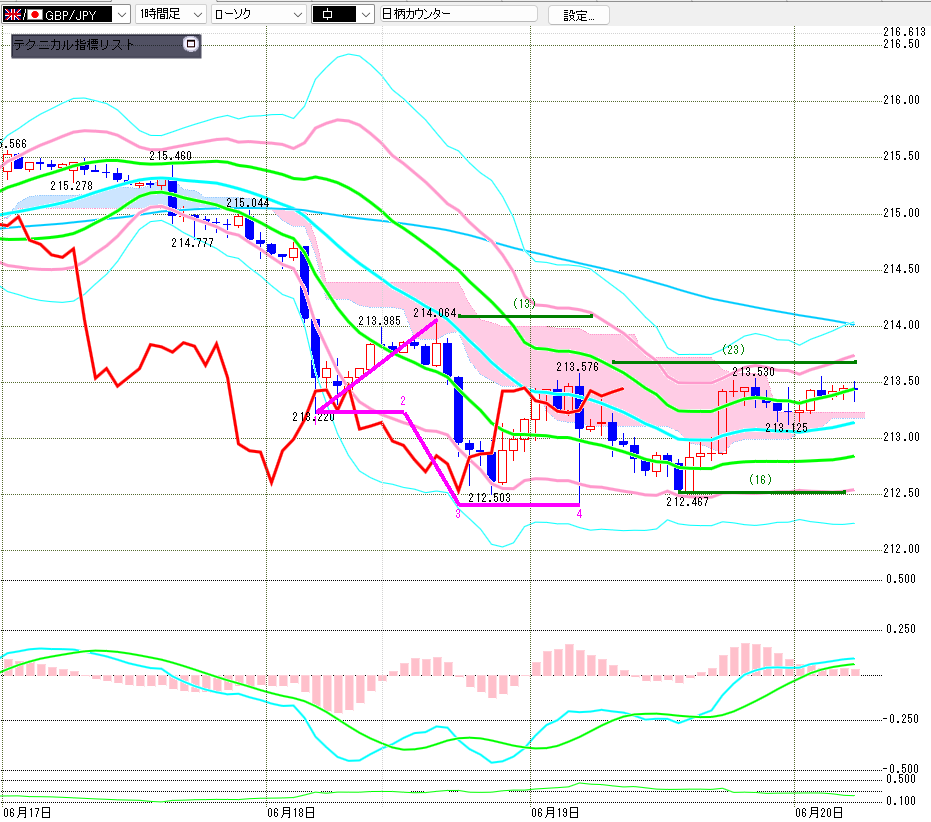Click the 215.00 price axis value
Image resolution: width=931 pixels, height=822 pixels.
tap(901, 213)
